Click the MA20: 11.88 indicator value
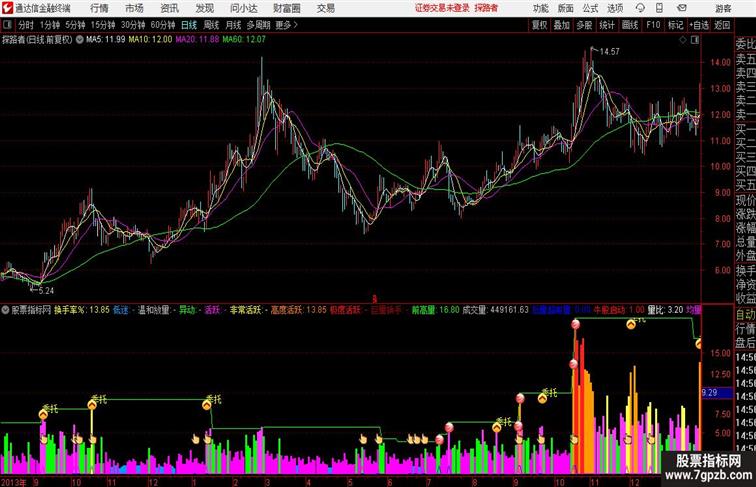This screenshot has height=487, width=756. click(197, 40)
